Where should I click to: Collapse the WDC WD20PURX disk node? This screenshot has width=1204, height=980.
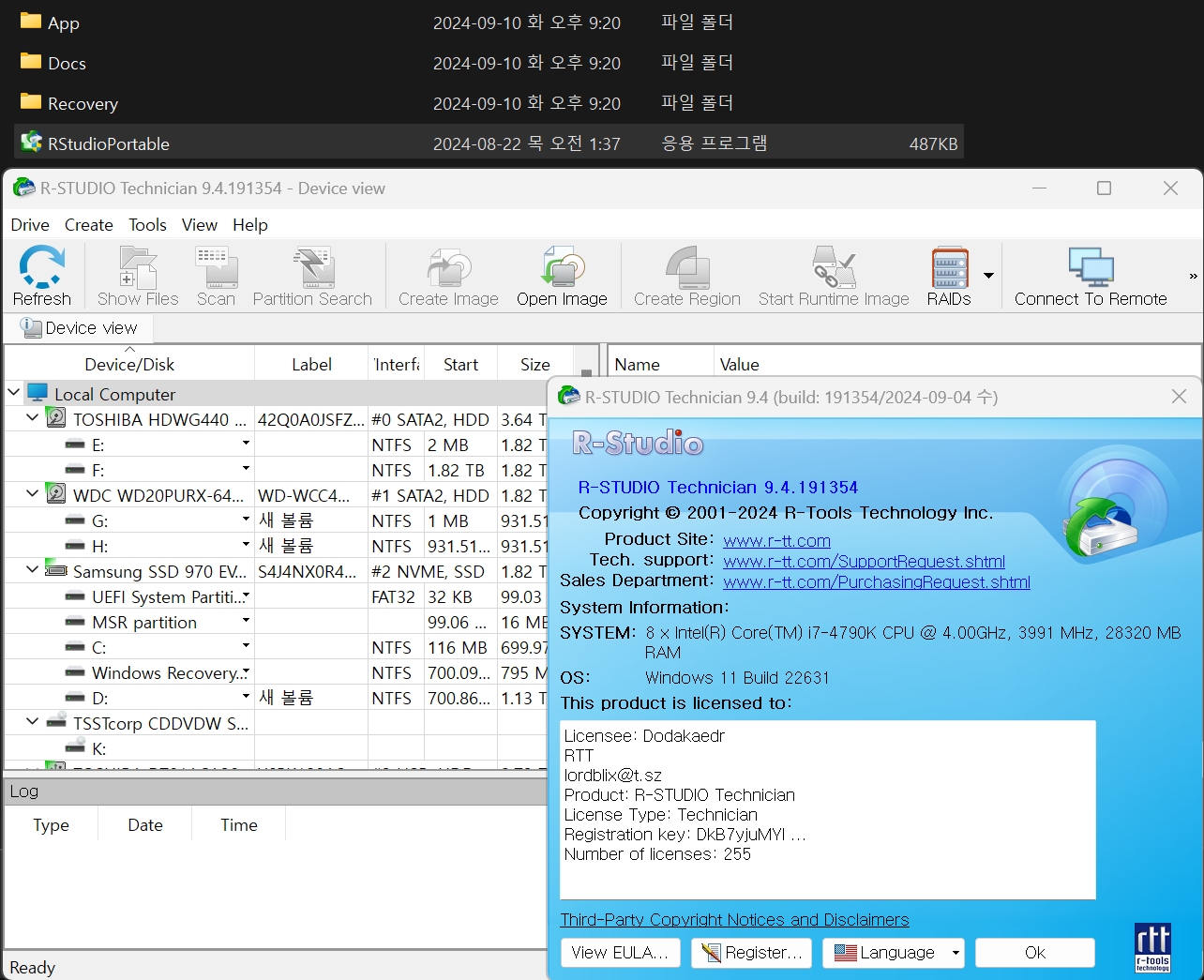(33, 493)
